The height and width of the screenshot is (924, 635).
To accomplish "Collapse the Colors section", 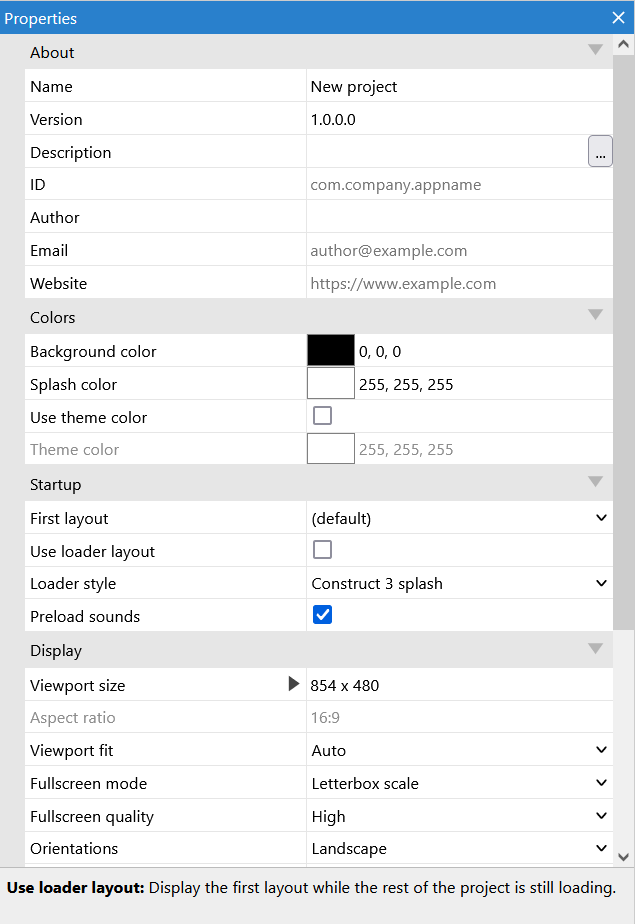I will 595,314.
